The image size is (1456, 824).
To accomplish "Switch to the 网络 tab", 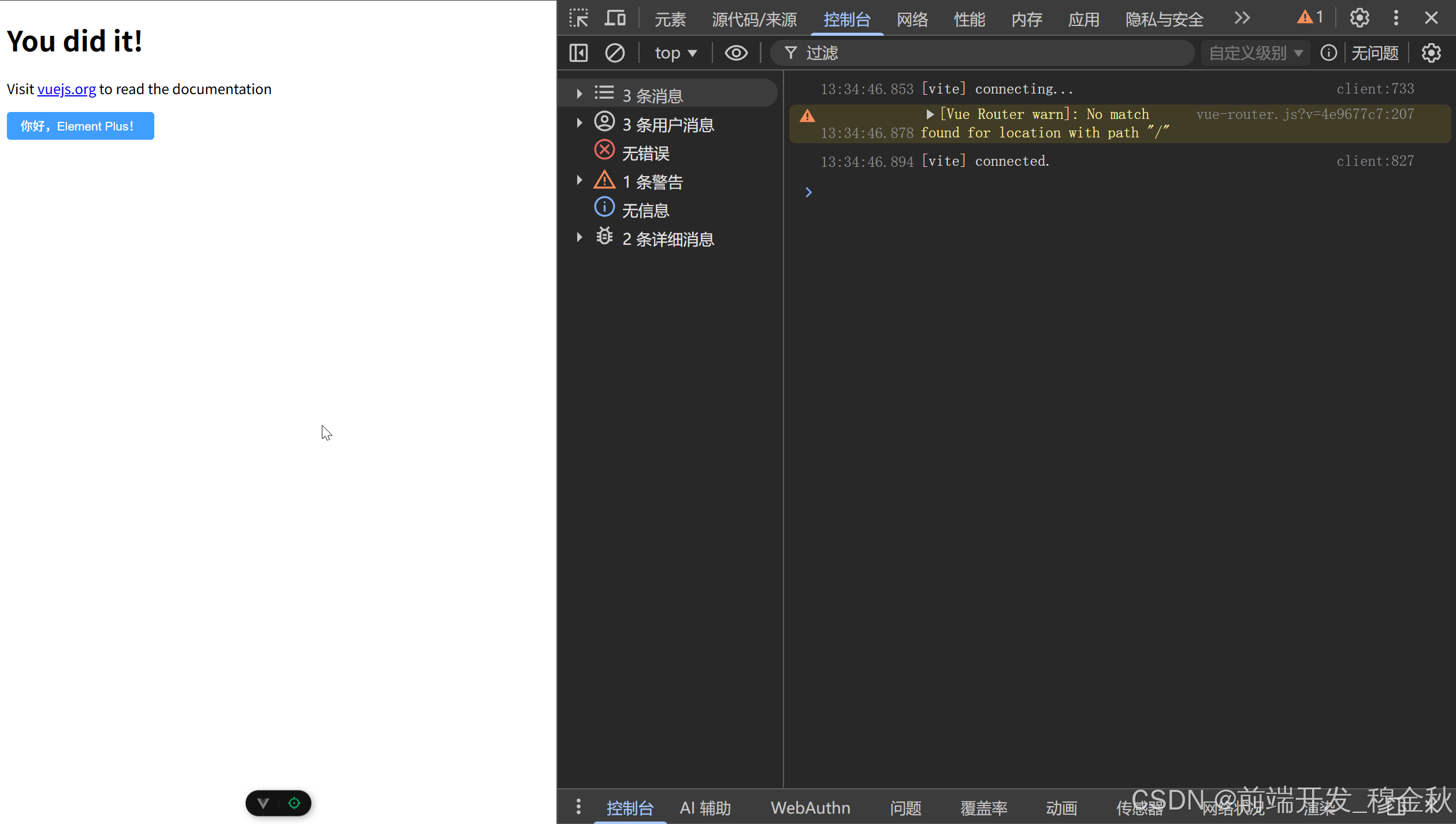I will coord(912,20).
